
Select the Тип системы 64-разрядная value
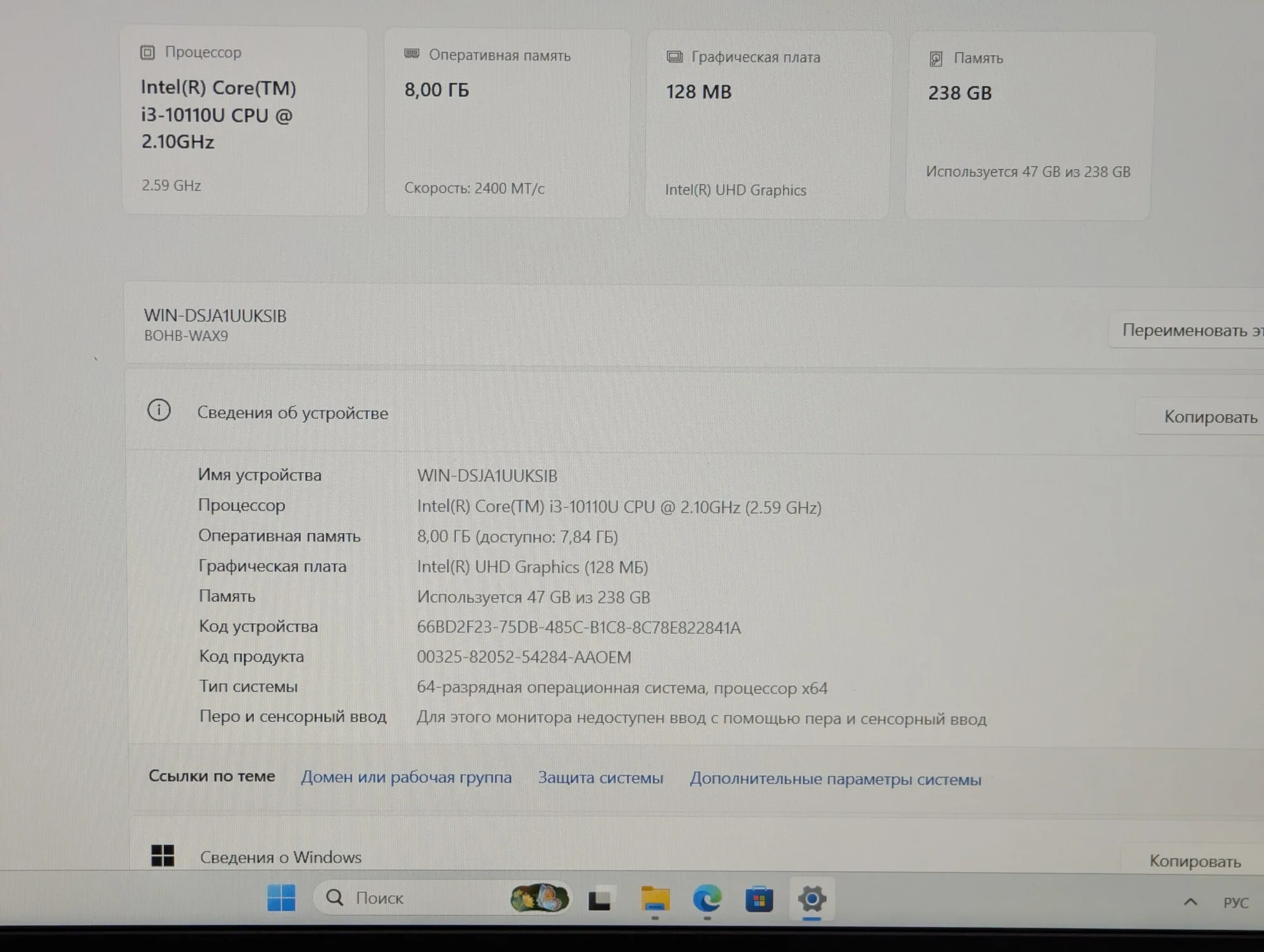(622, 688)
